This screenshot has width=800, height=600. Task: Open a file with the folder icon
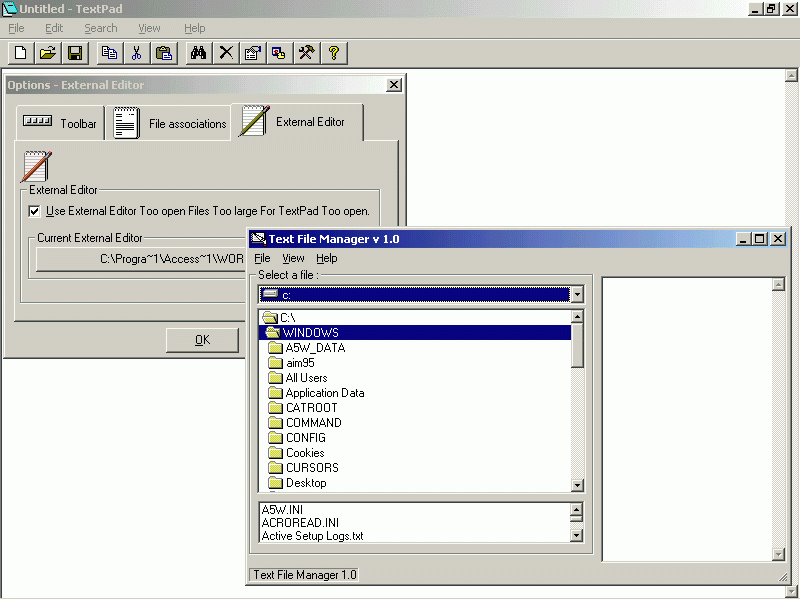(x=47, y=53)
